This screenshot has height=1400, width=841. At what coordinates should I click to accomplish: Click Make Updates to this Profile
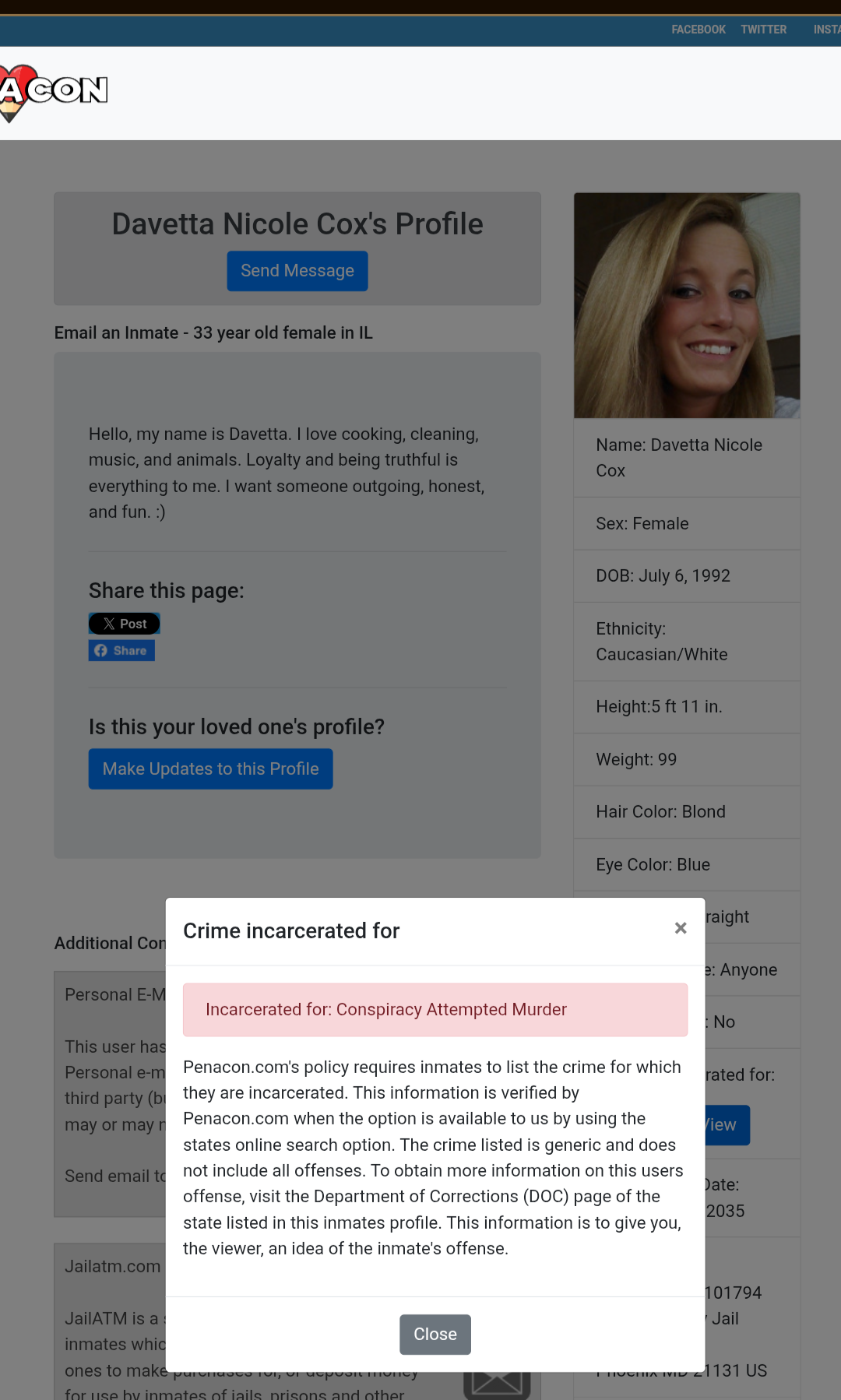[210, 769]
